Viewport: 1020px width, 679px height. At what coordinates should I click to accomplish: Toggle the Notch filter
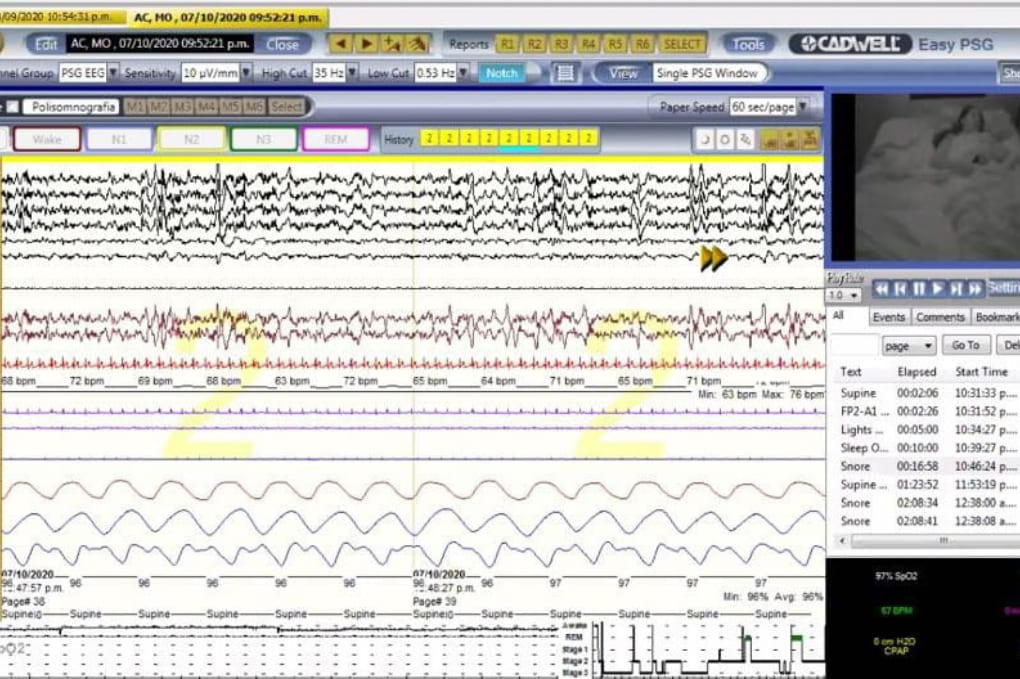(x=501, y=73)
